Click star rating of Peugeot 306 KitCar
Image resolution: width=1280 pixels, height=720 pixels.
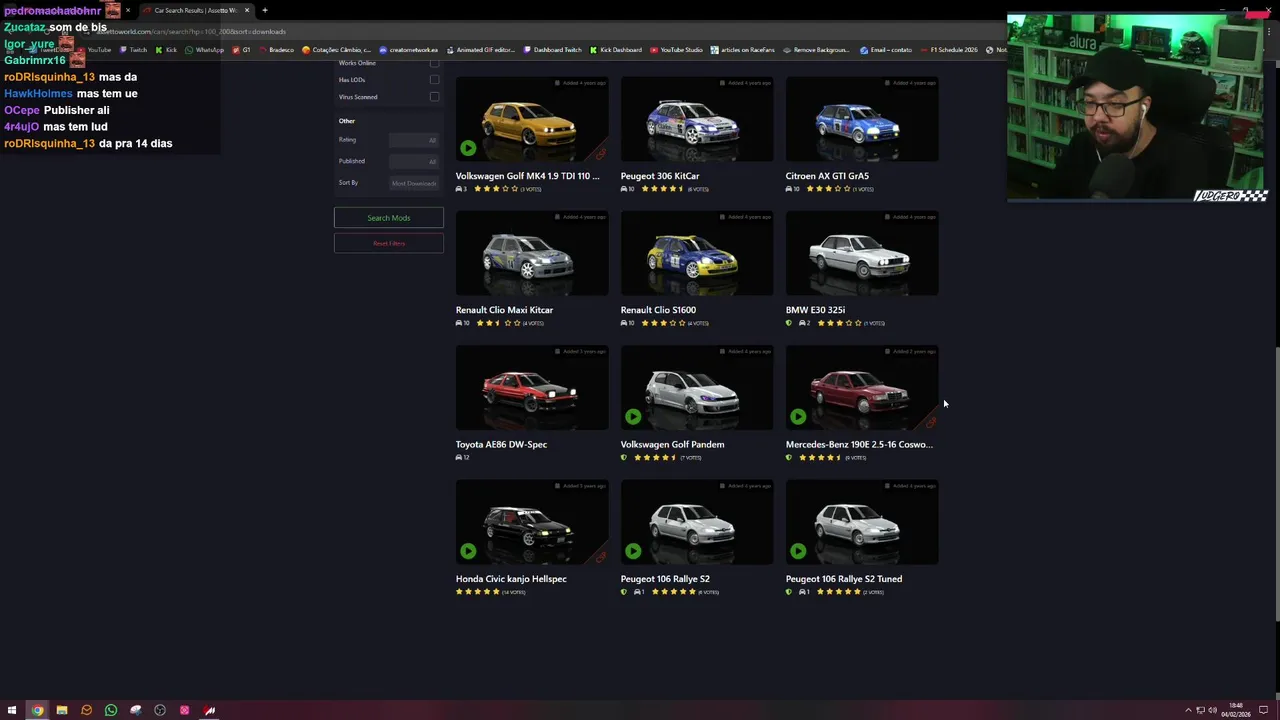tap(663, 189)
